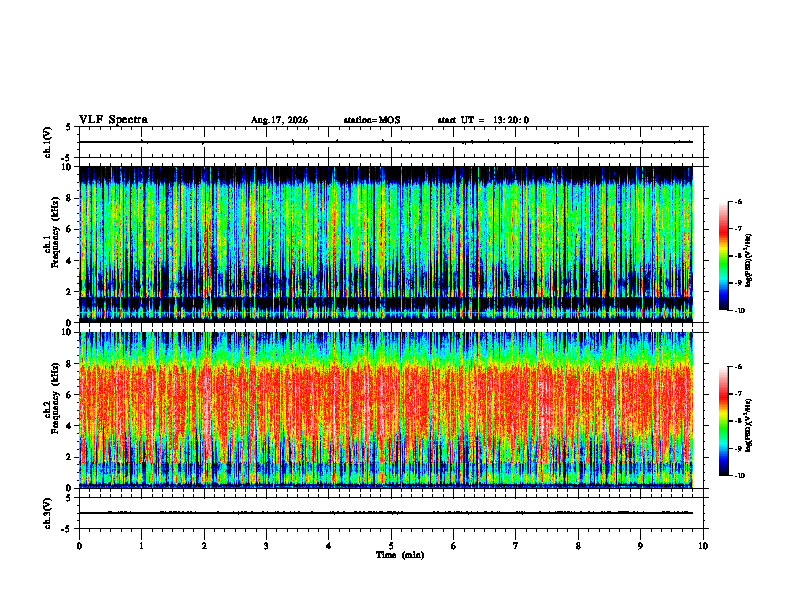This screenshot has height=612, width=792.
Task: Click the "4" kHz tick of ch.1 frequency axis
Action: [x=70, y=260]
